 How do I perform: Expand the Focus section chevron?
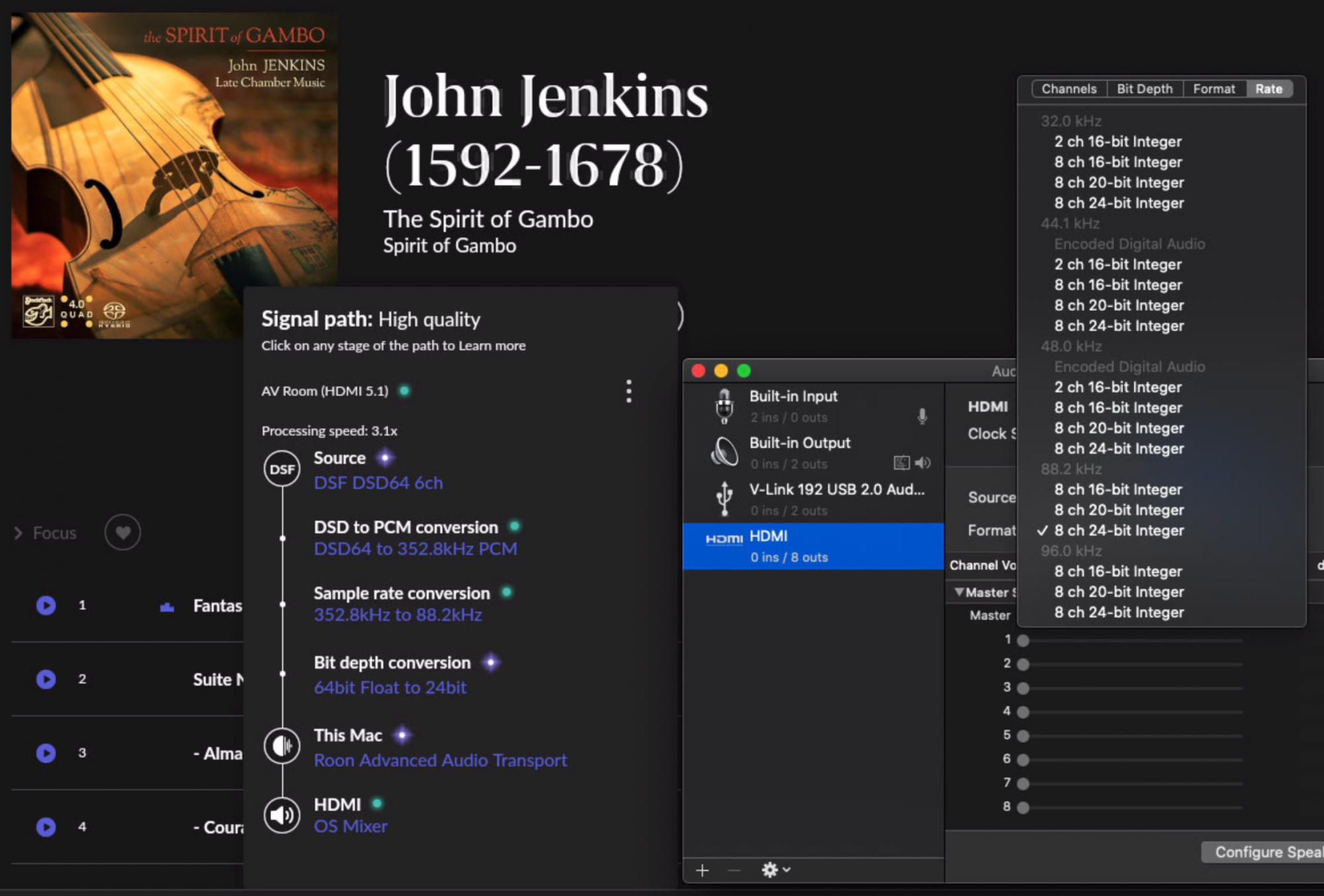tap(19, 533)
